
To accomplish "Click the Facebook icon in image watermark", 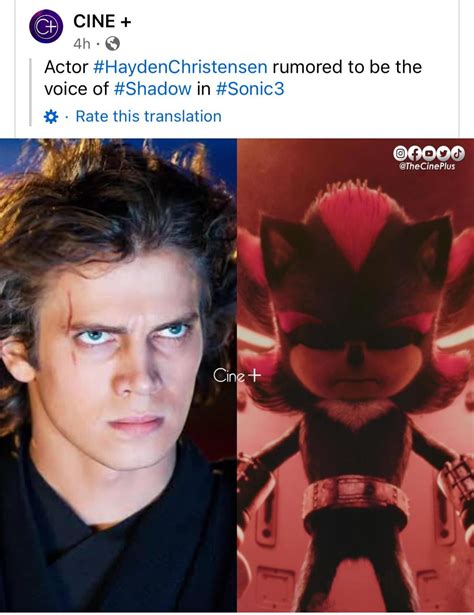I will (x=414, y=154).
